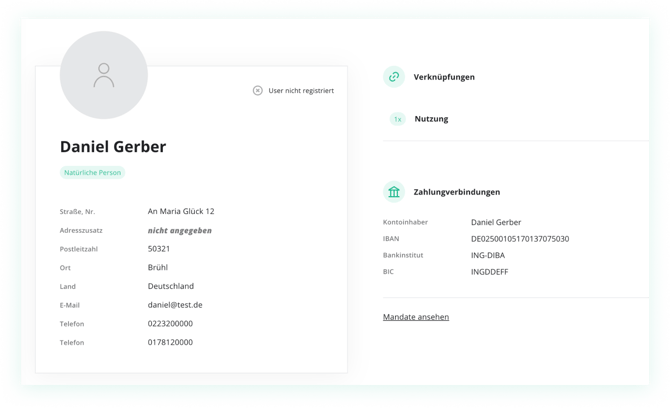The width and height of the screenshot is (670, 408).
Task: Click mobile number 0178120000
Action: click(x=170, y=342)
